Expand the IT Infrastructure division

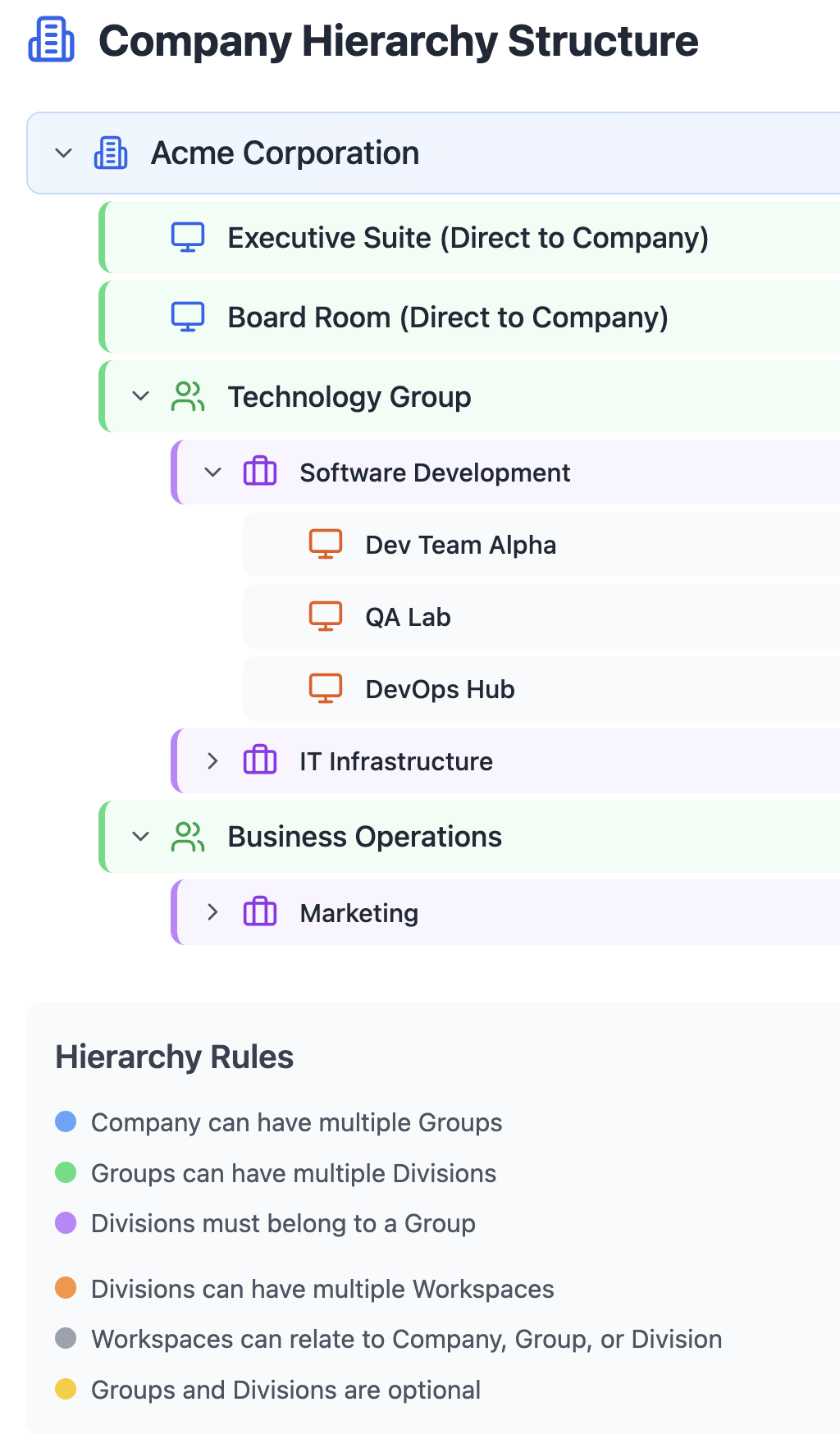point(213,760)
